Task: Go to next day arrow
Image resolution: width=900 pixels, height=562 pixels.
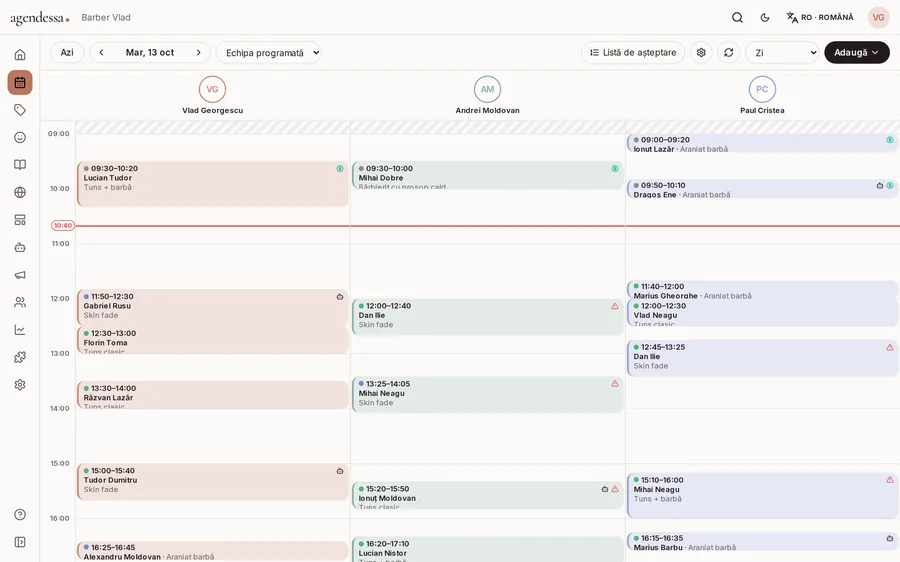Action: point(199,52)
